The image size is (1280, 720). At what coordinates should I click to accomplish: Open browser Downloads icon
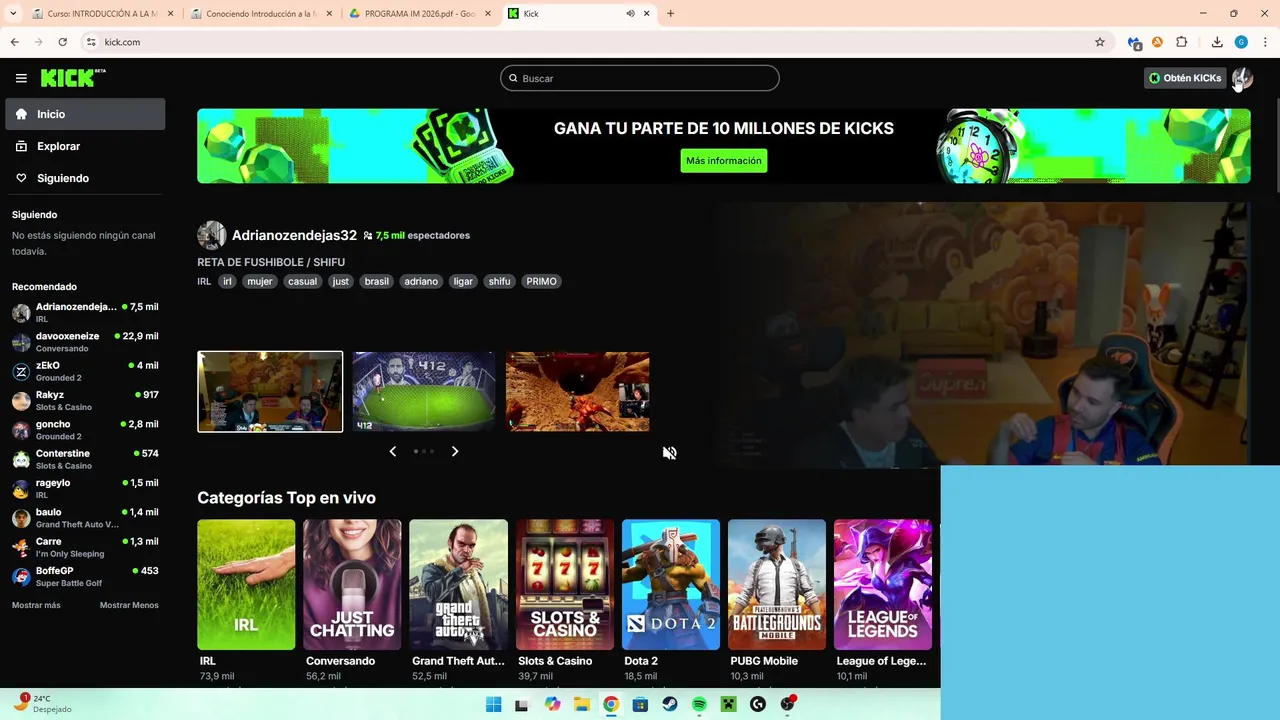1217,42
